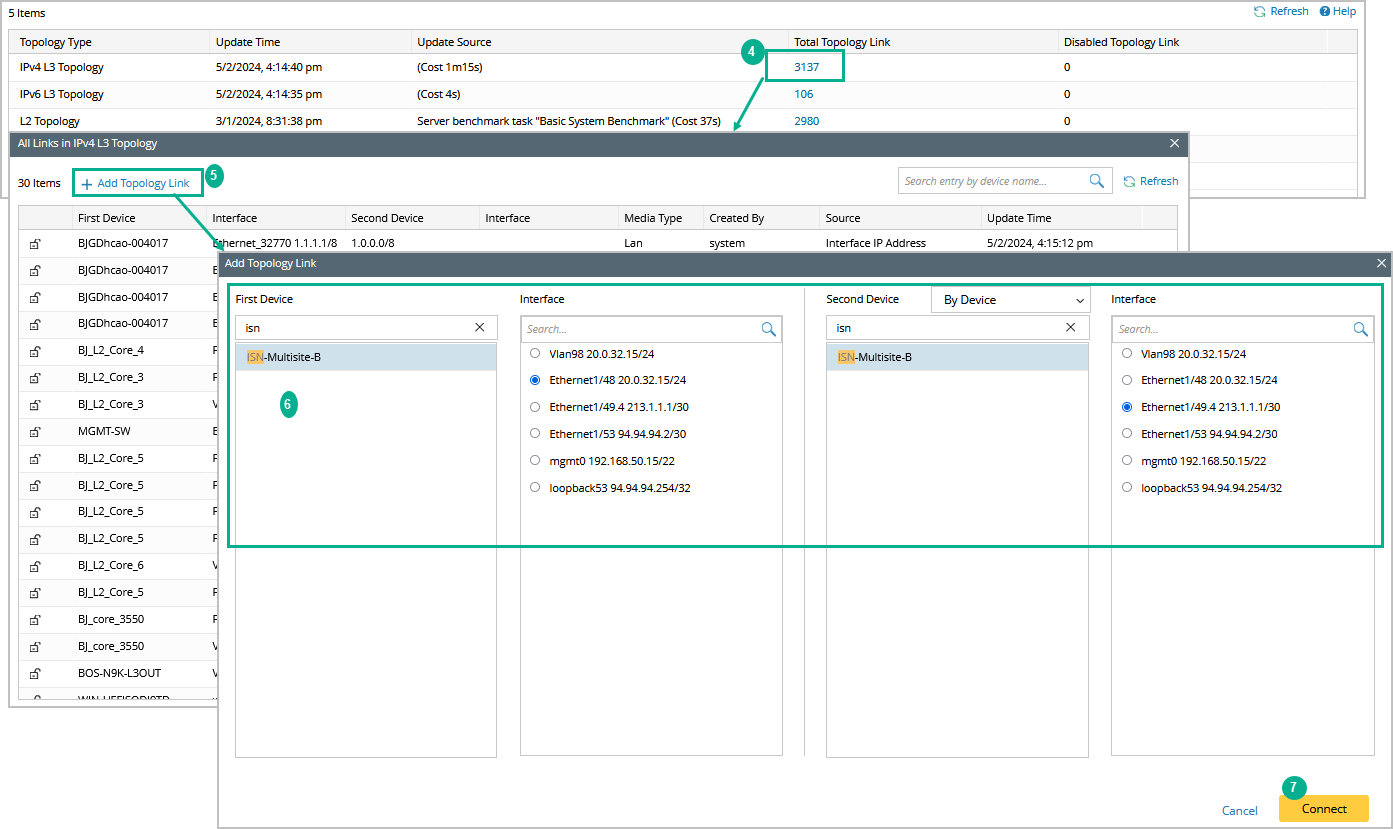Click the search magnifier in All Links dialog

click(x=1097, y=181)
